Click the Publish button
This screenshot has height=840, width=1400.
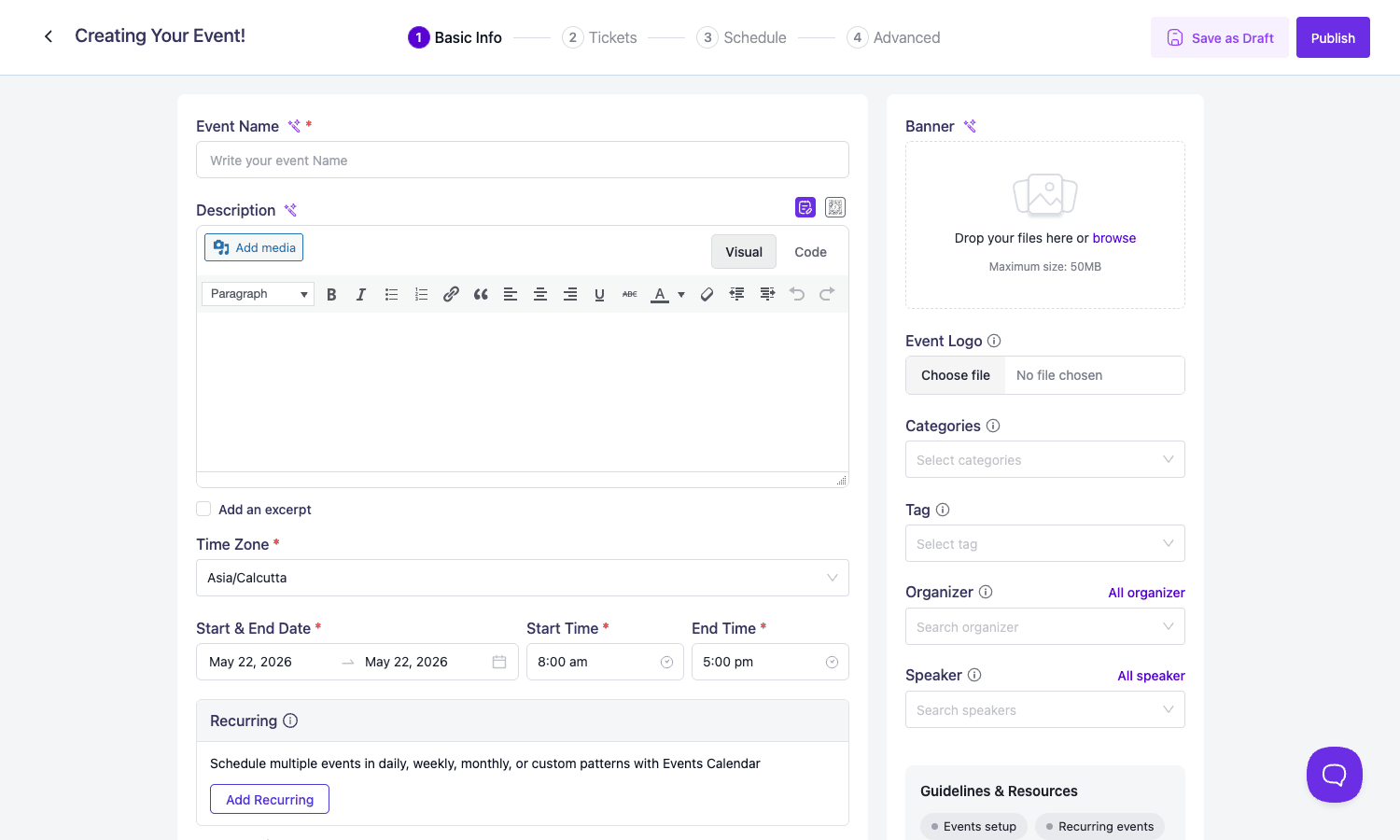[1333, 37]
